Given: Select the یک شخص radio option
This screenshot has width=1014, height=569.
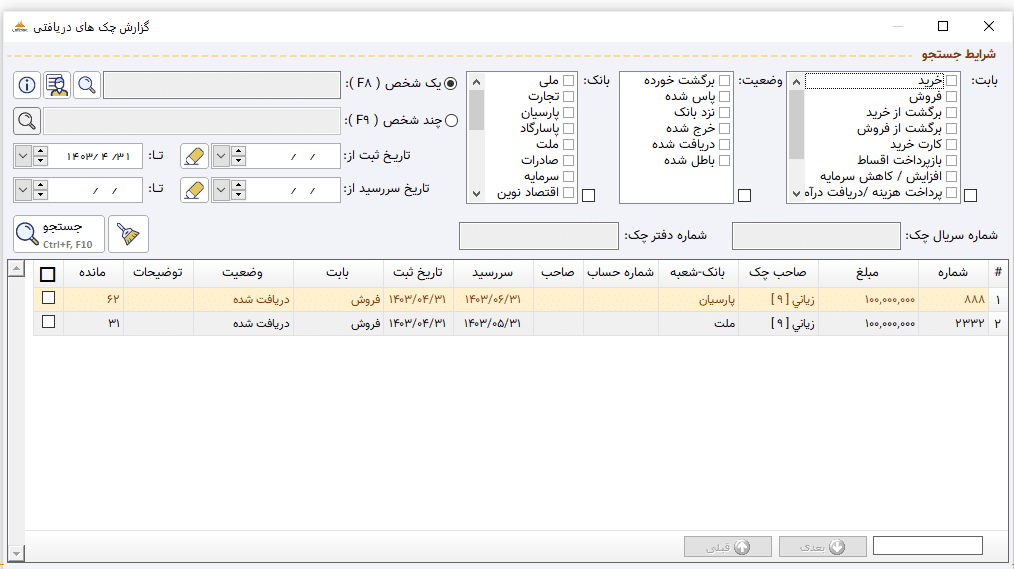Looking at the screenshot, I should (451, 83).
